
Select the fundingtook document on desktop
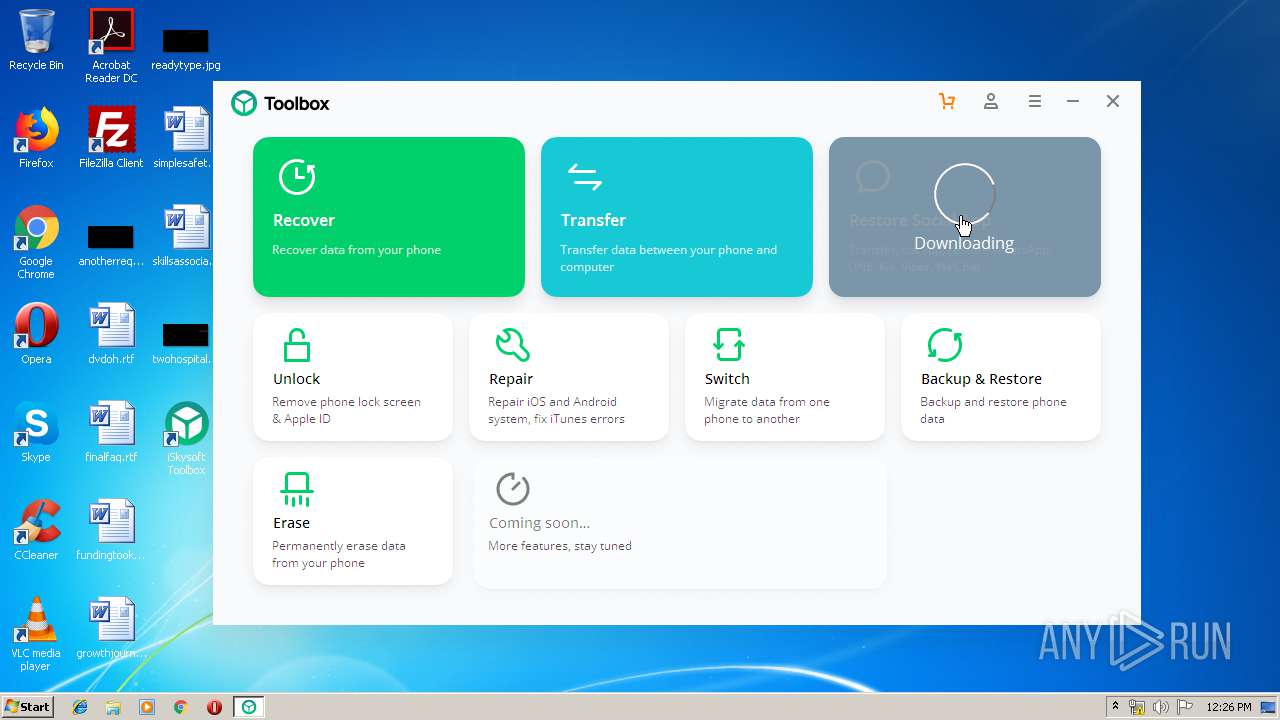click(111, 530)
